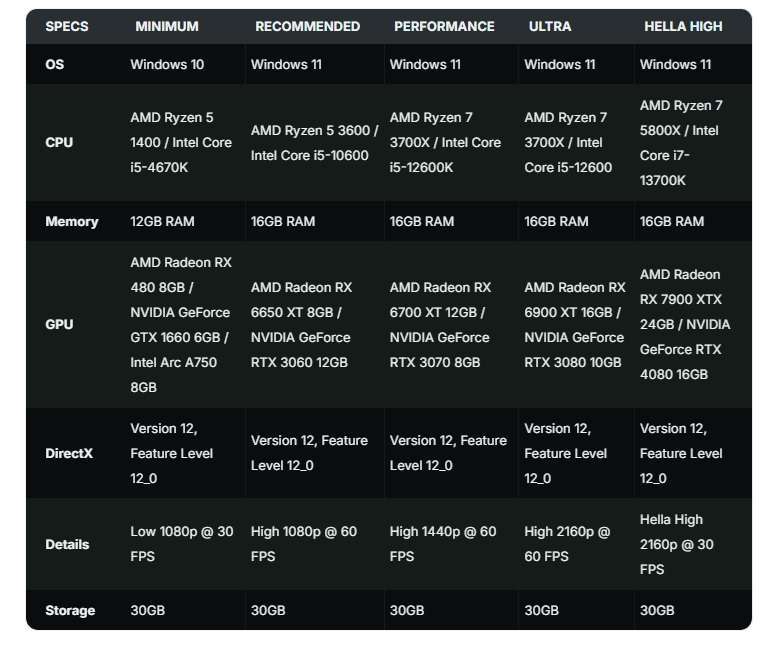Click Windows 11 in the Performance column
Viewport: 774px width, 645px height.
(425, 64)
